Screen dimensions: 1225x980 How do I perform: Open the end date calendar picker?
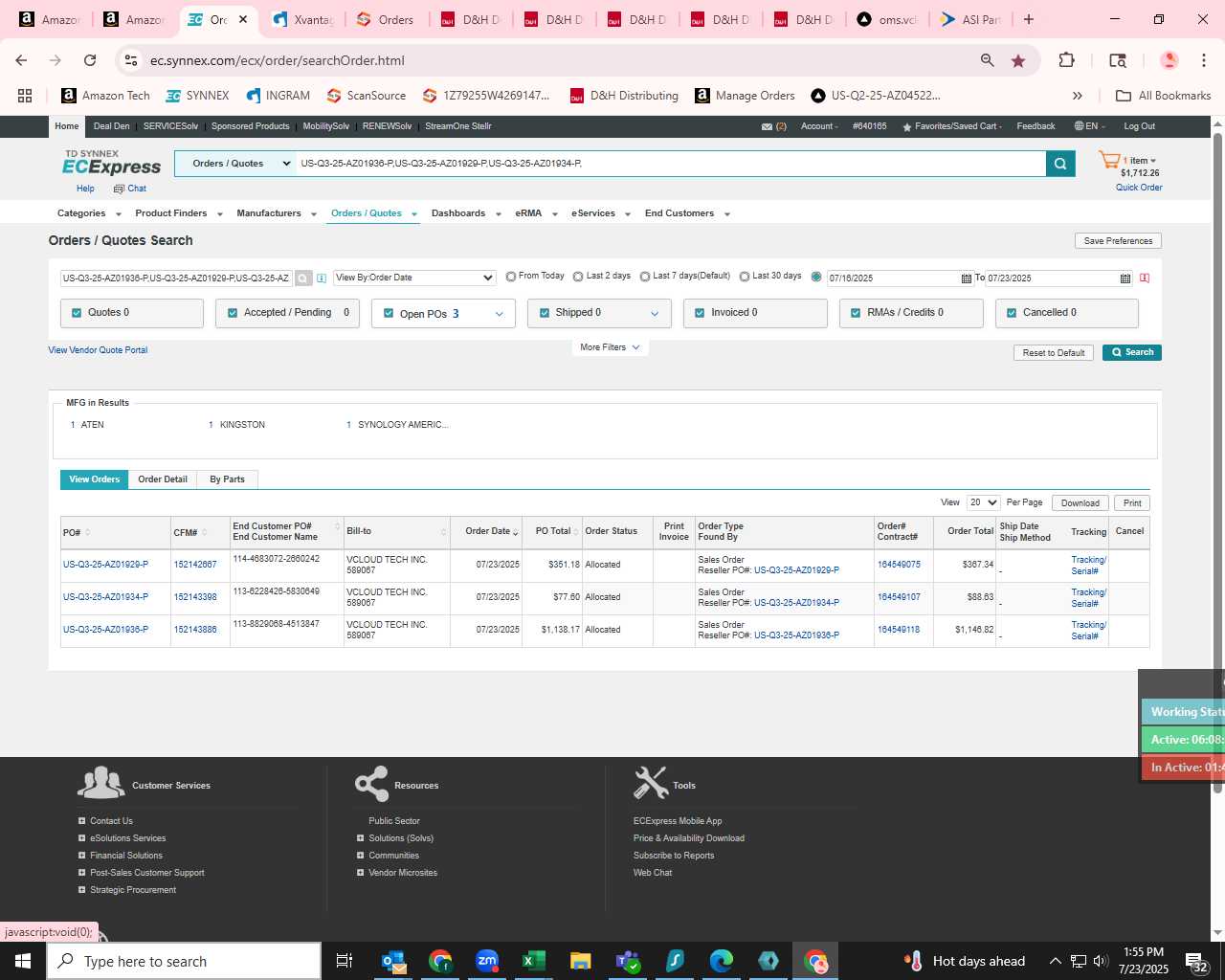click(x=1125, y=278)
